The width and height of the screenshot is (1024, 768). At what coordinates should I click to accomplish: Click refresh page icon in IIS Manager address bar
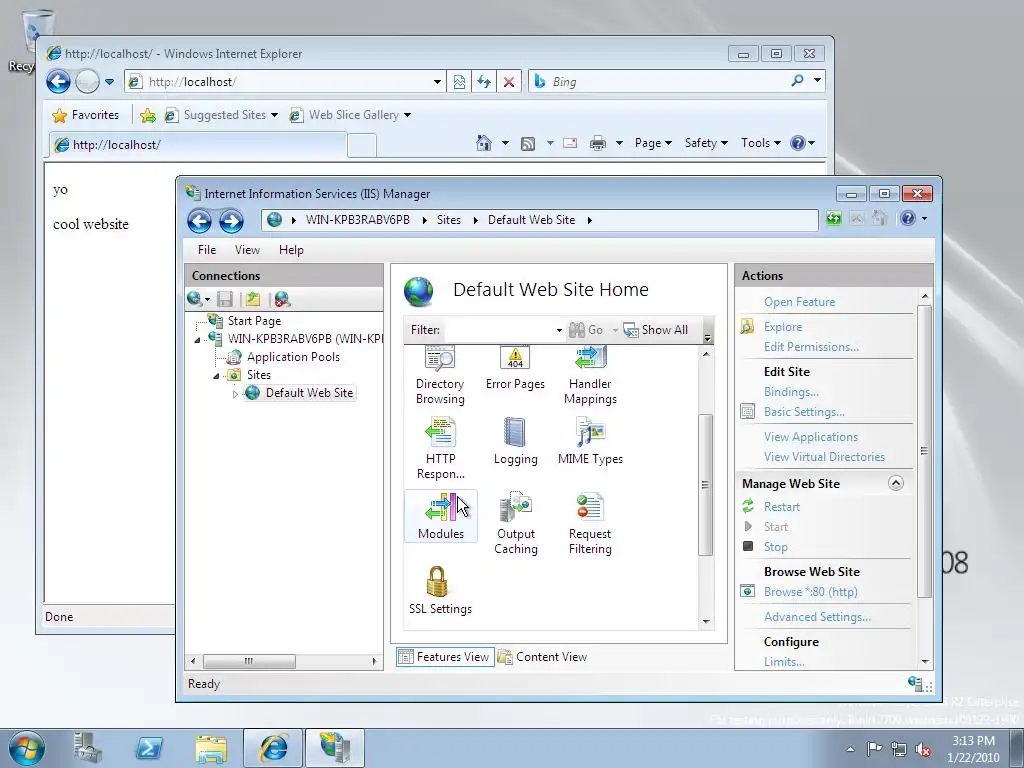tap(834, 219)
